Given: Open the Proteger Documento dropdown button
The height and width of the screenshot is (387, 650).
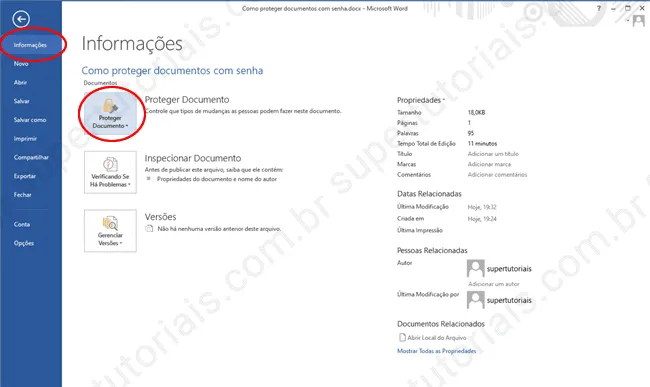Looking at the screenshot, I should coord(110,114).
